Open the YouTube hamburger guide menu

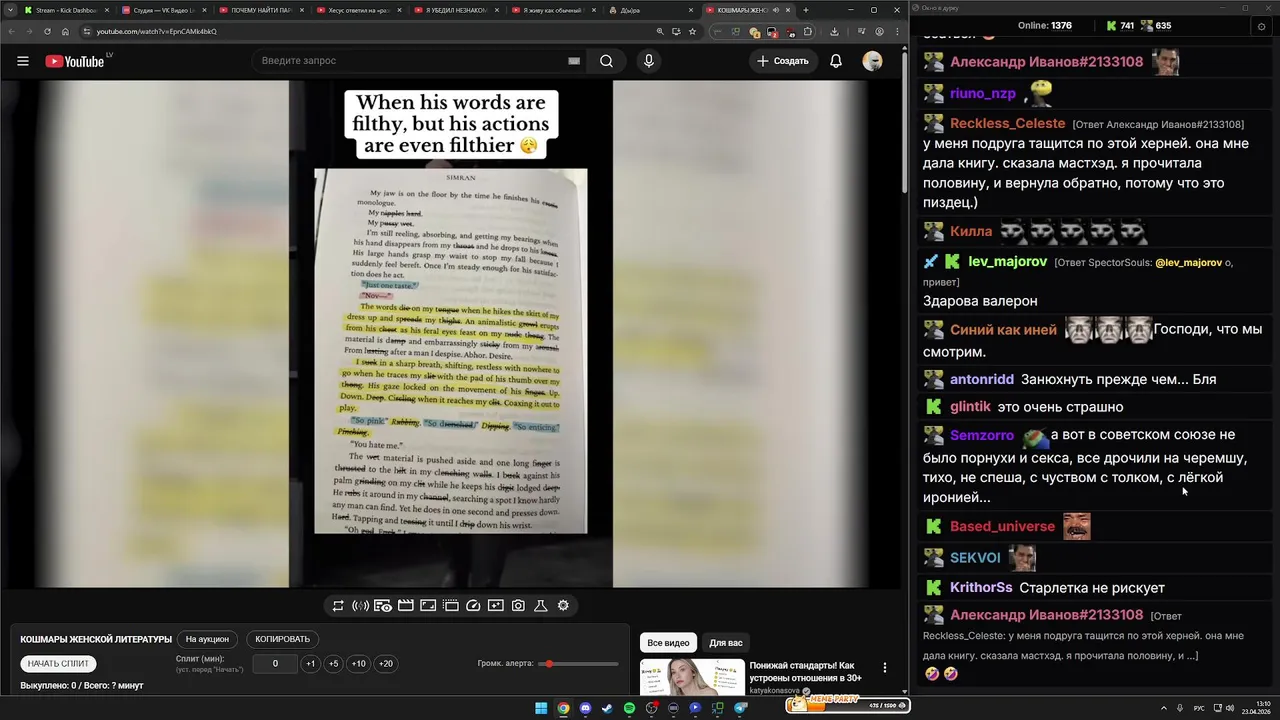[x=22, y=61]
